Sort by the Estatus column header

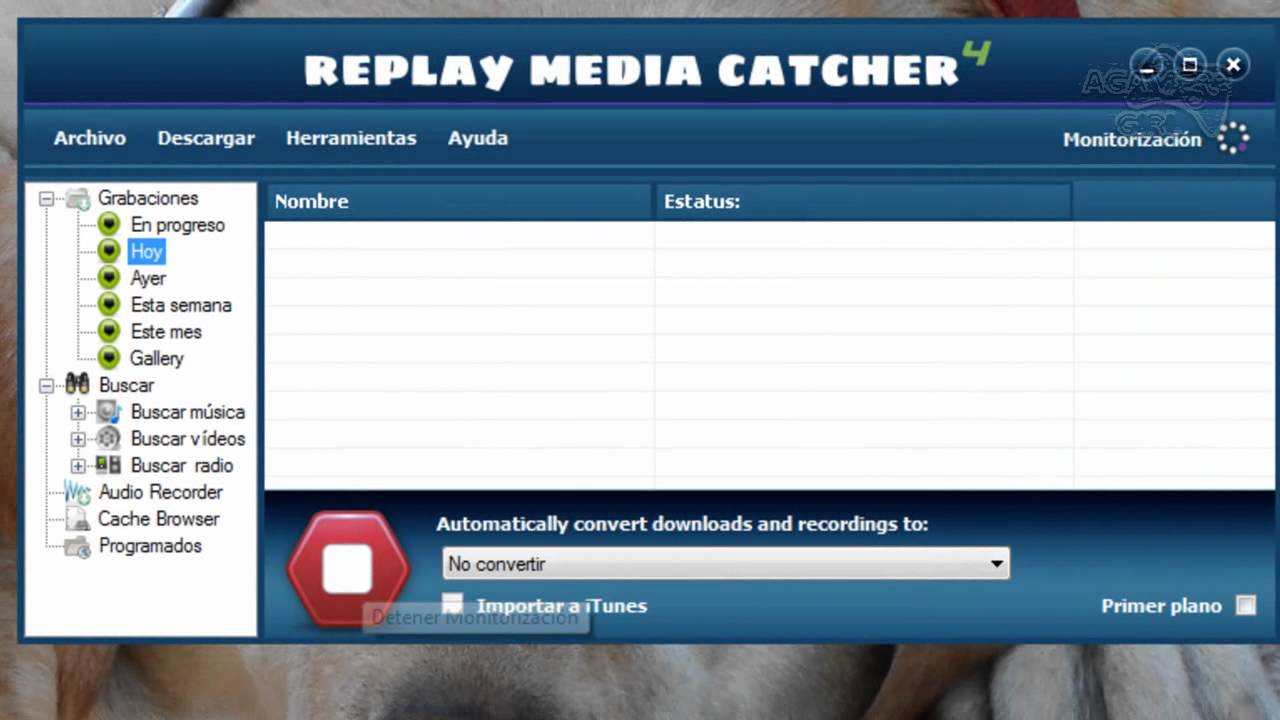863,201
